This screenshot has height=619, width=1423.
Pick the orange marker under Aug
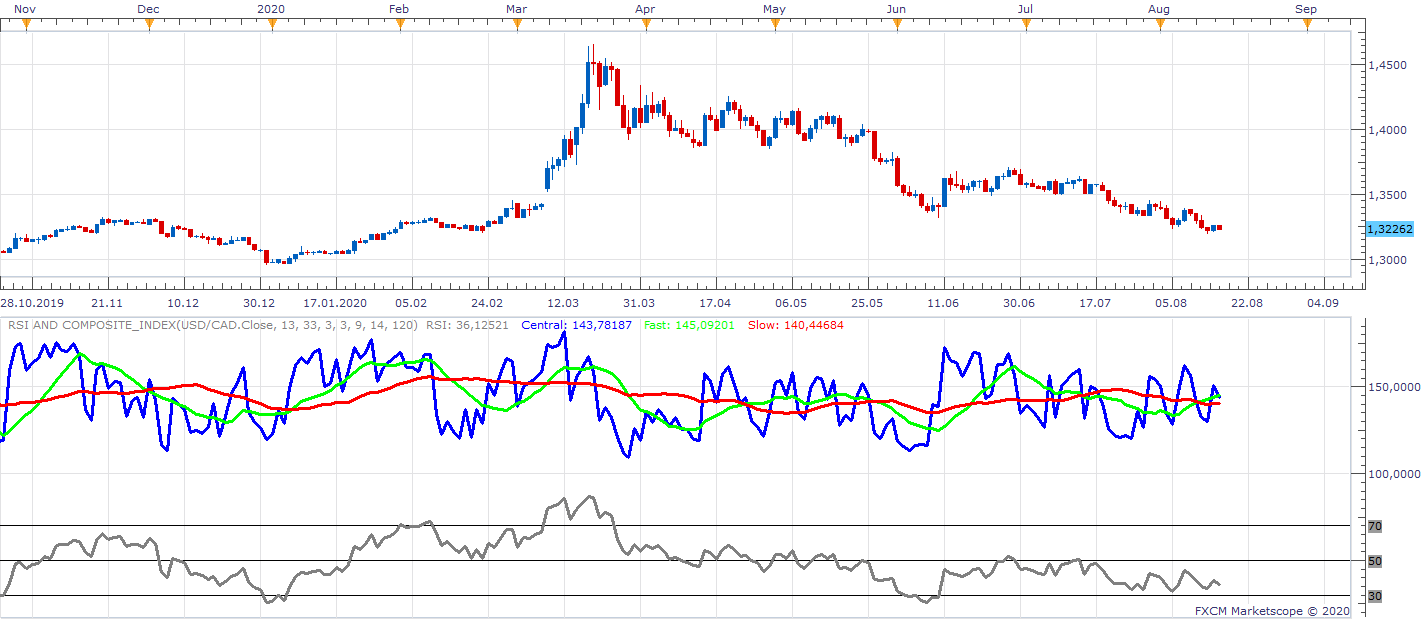1160,23
